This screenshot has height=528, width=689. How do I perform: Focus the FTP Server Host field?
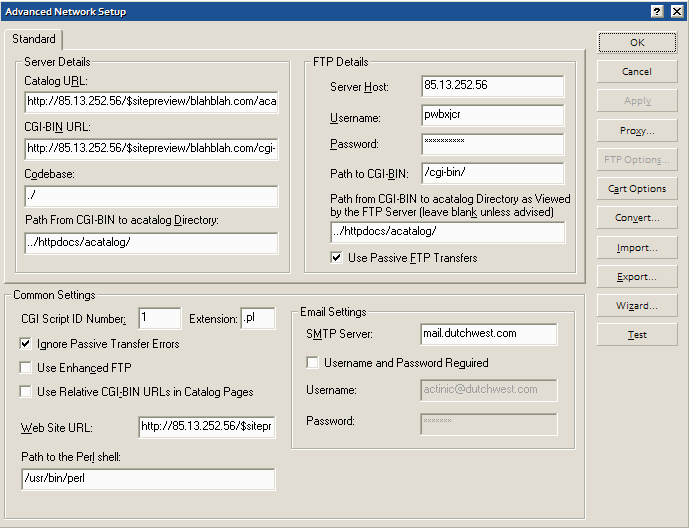492,86
